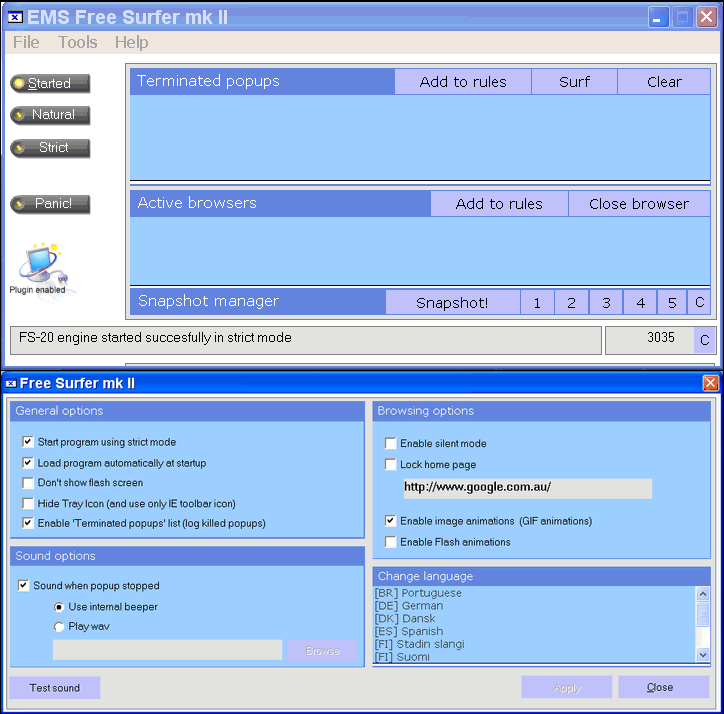724x714 pixels.
Task: Toggle Sound when popup stopped
Action: (x=24, y=586)
